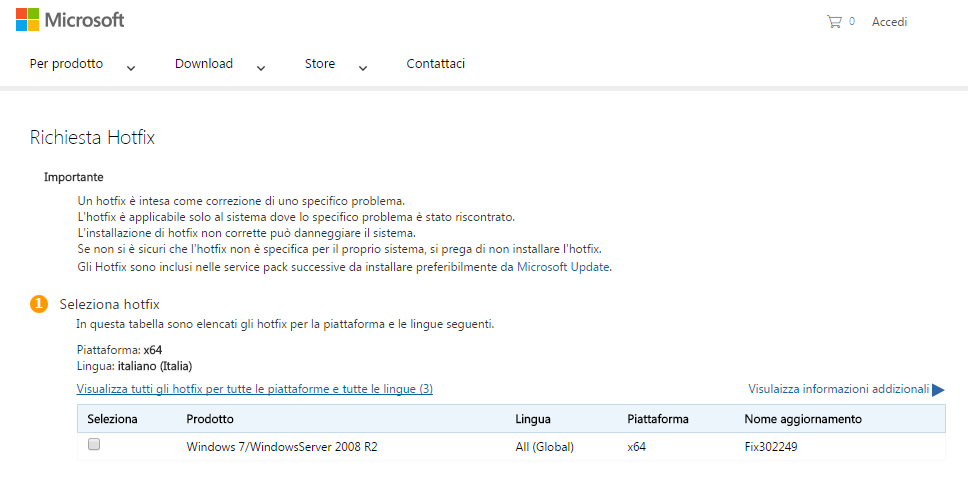The image size is (968, 481).
Task: Click the Lingua: italiano (Italia) text
Action: pyautogui.click(x=135, y=366)
